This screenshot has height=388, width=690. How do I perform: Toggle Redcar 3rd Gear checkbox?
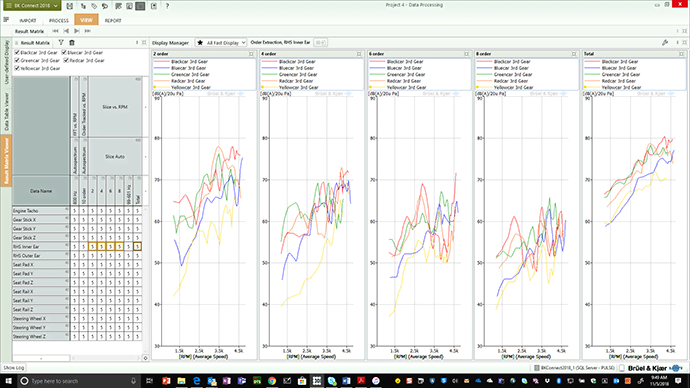tap(66, 60)
